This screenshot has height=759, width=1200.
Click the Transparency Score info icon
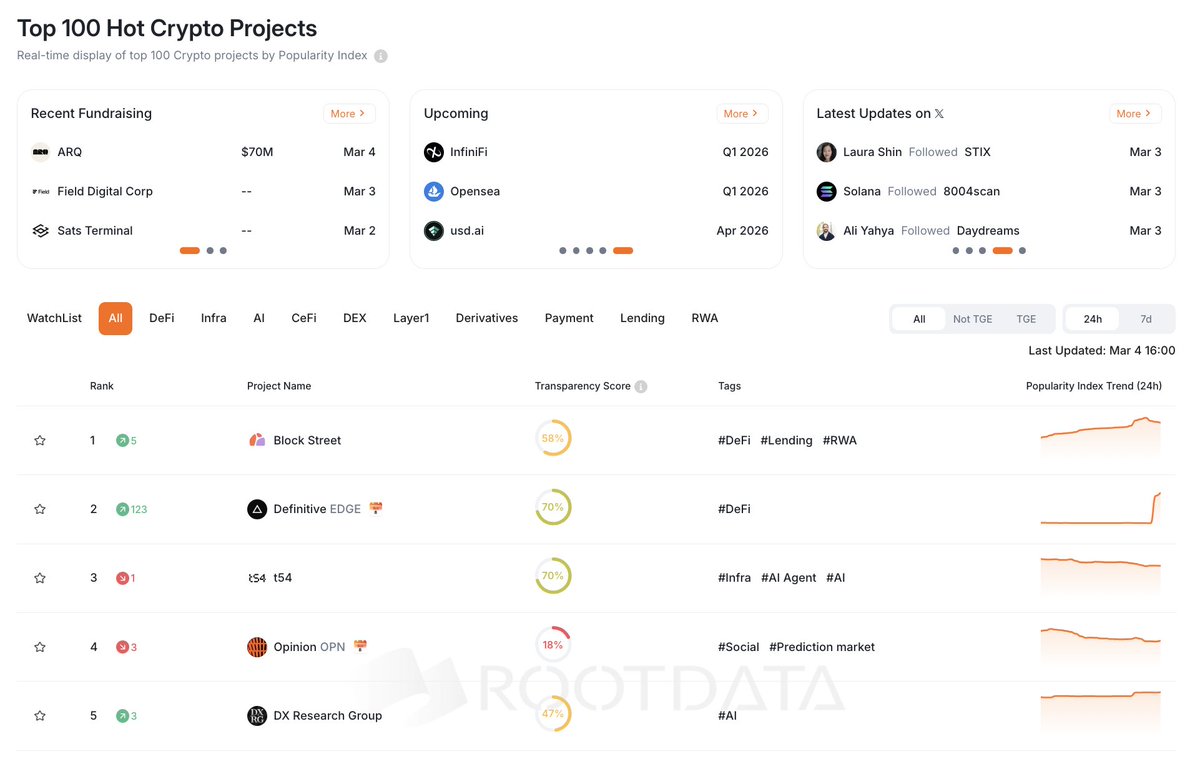(x=641, y=386)
